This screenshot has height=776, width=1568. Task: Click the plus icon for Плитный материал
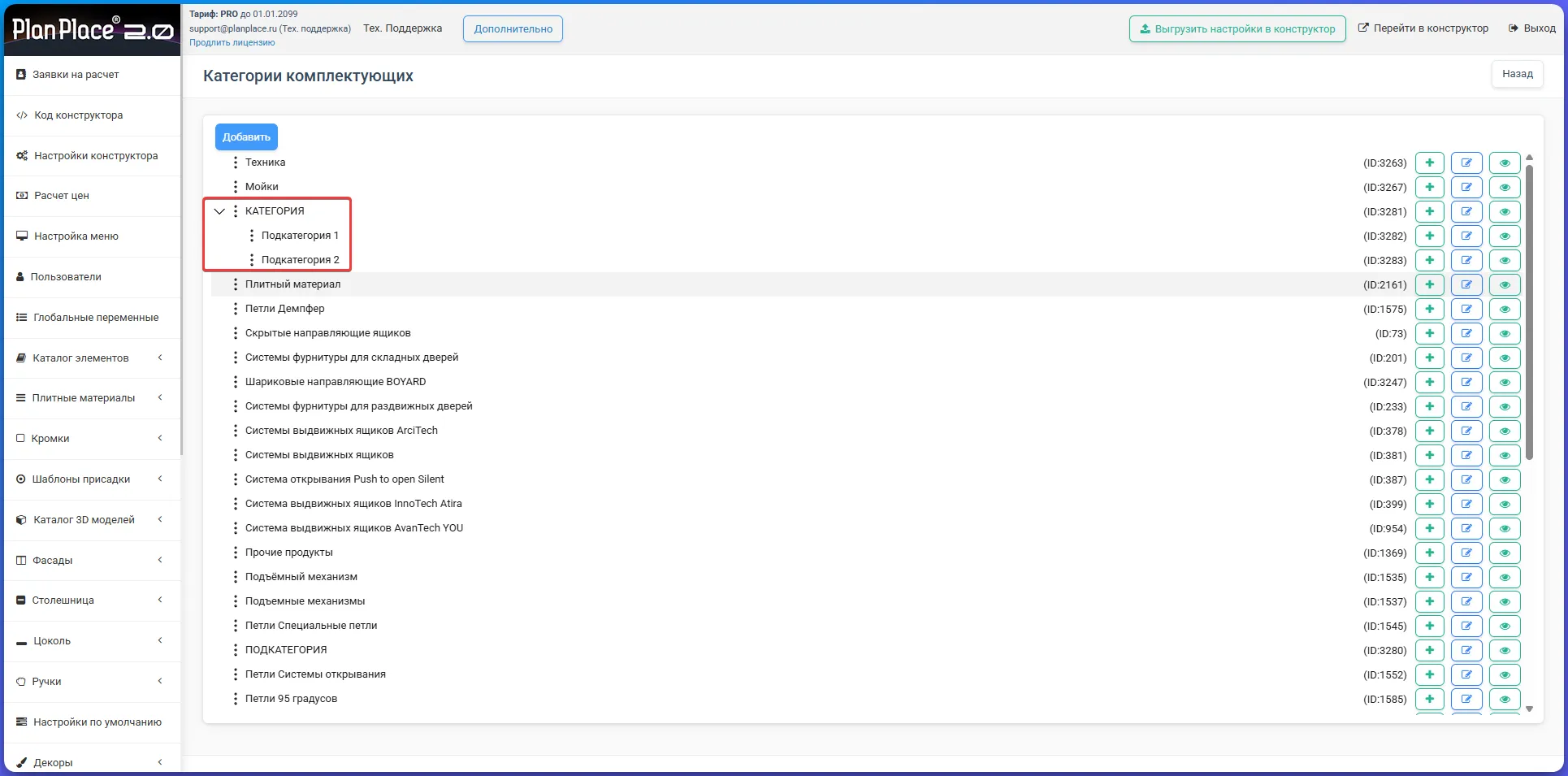1429,284
